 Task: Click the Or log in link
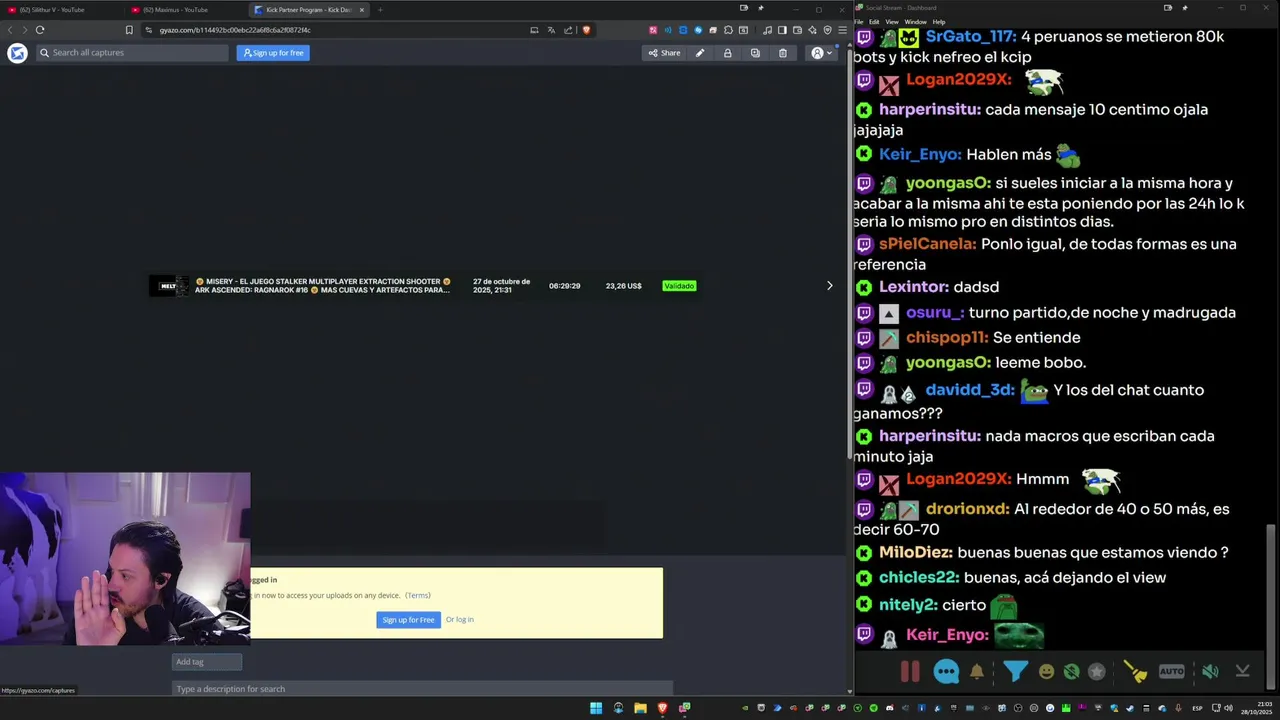point(460,619)
